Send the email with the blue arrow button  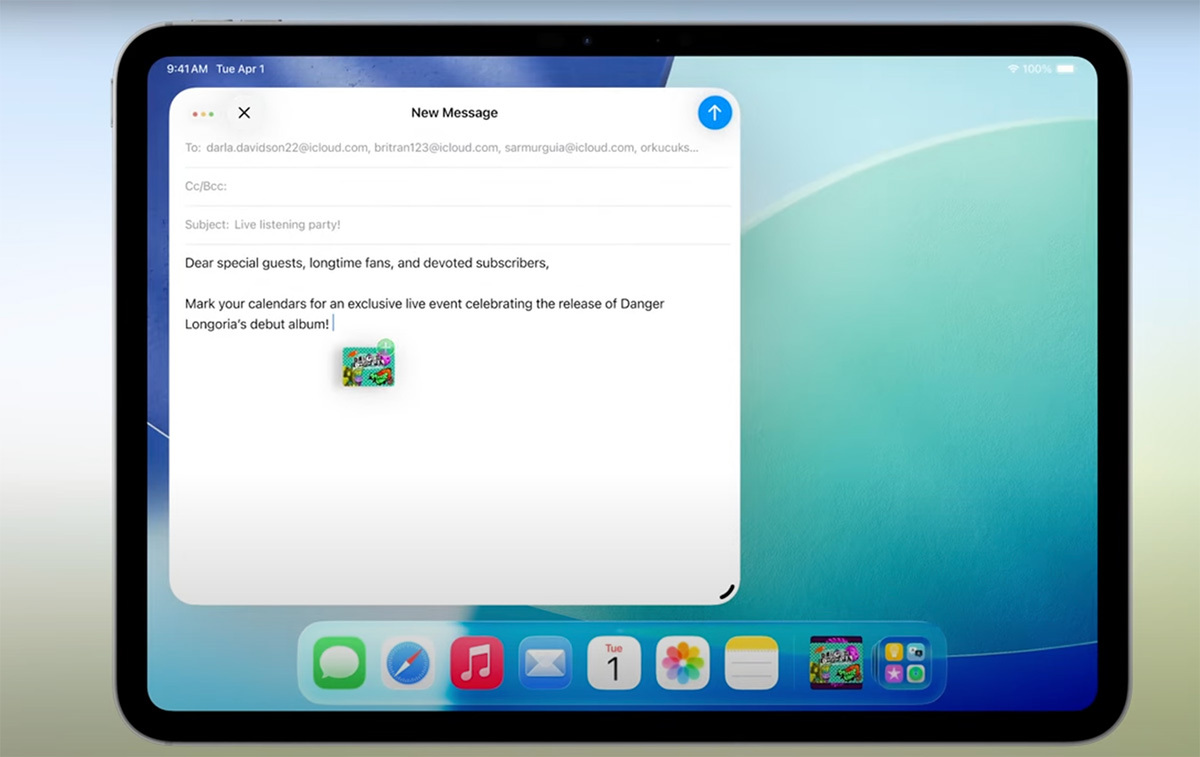714,113
